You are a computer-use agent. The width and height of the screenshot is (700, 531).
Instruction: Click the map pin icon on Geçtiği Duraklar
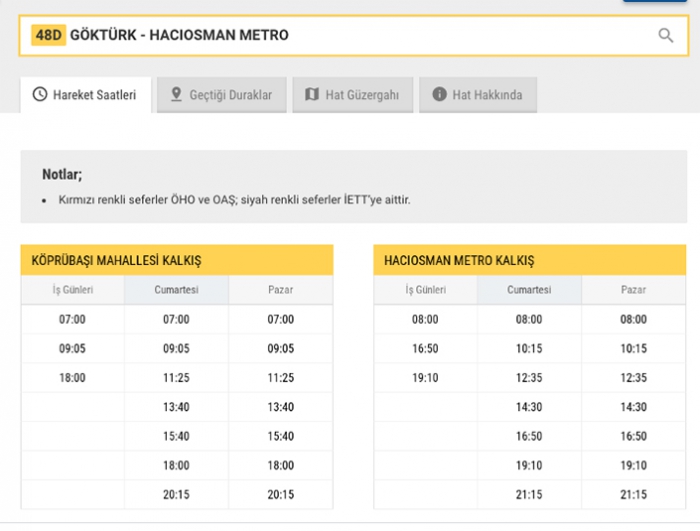176,94
